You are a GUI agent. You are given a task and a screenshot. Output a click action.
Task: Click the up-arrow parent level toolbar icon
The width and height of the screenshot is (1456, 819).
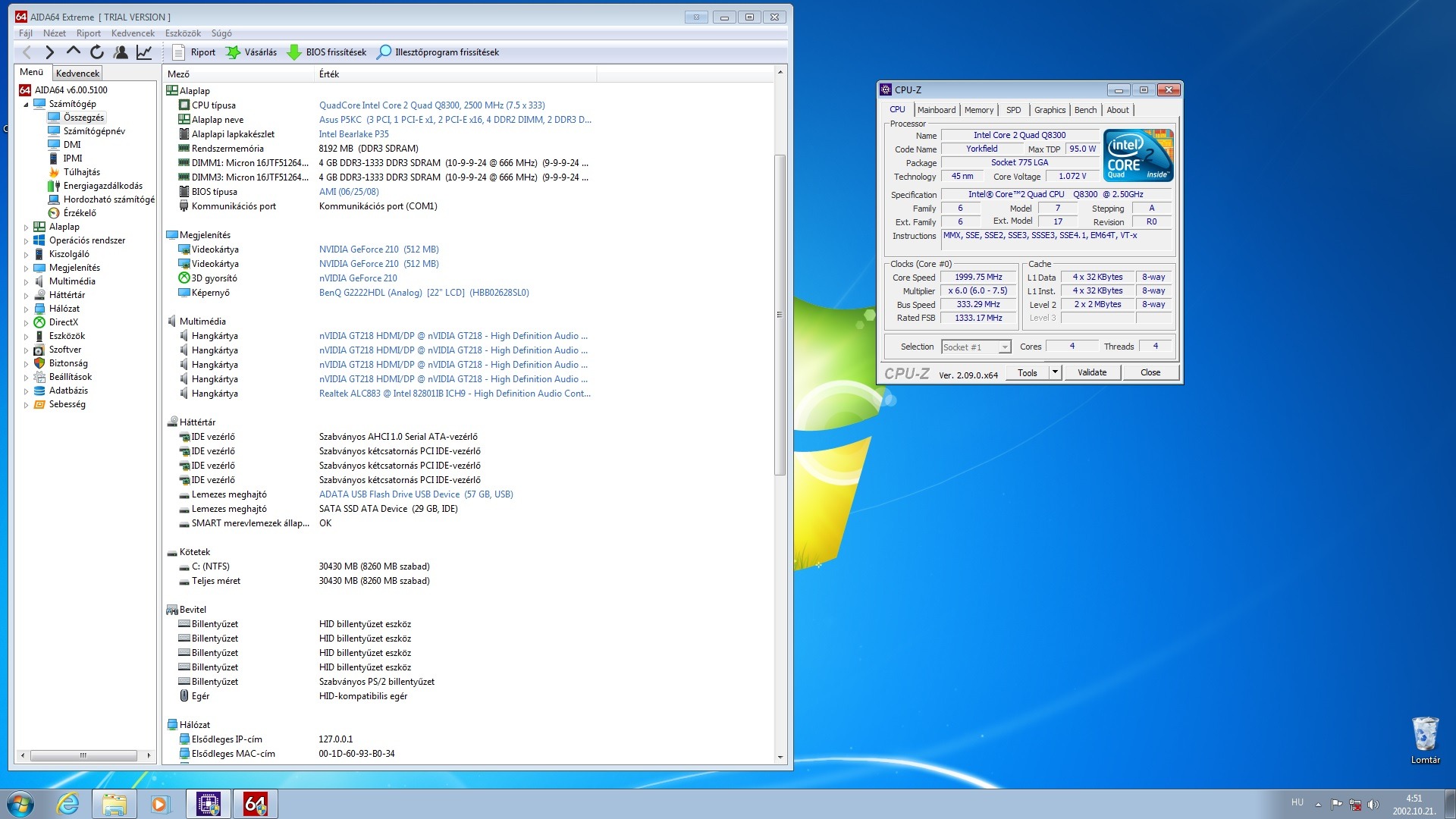point(74,52)
